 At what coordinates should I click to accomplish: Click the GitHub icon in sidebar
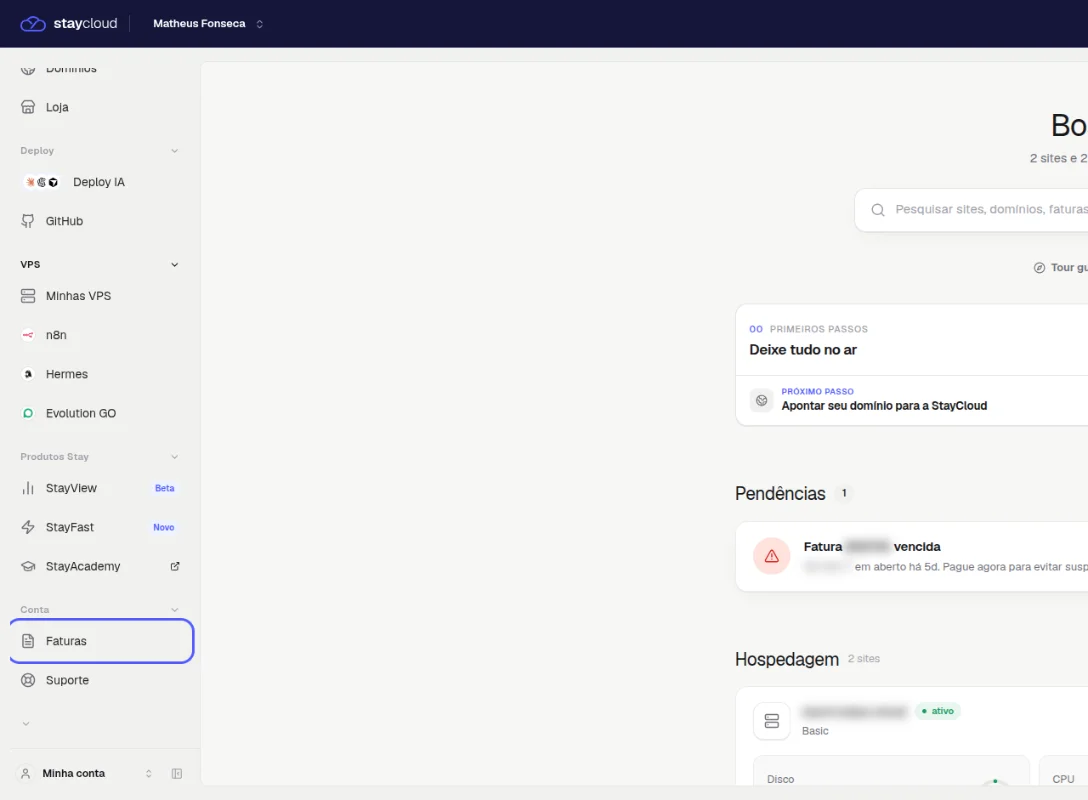[x=28, y=221]
